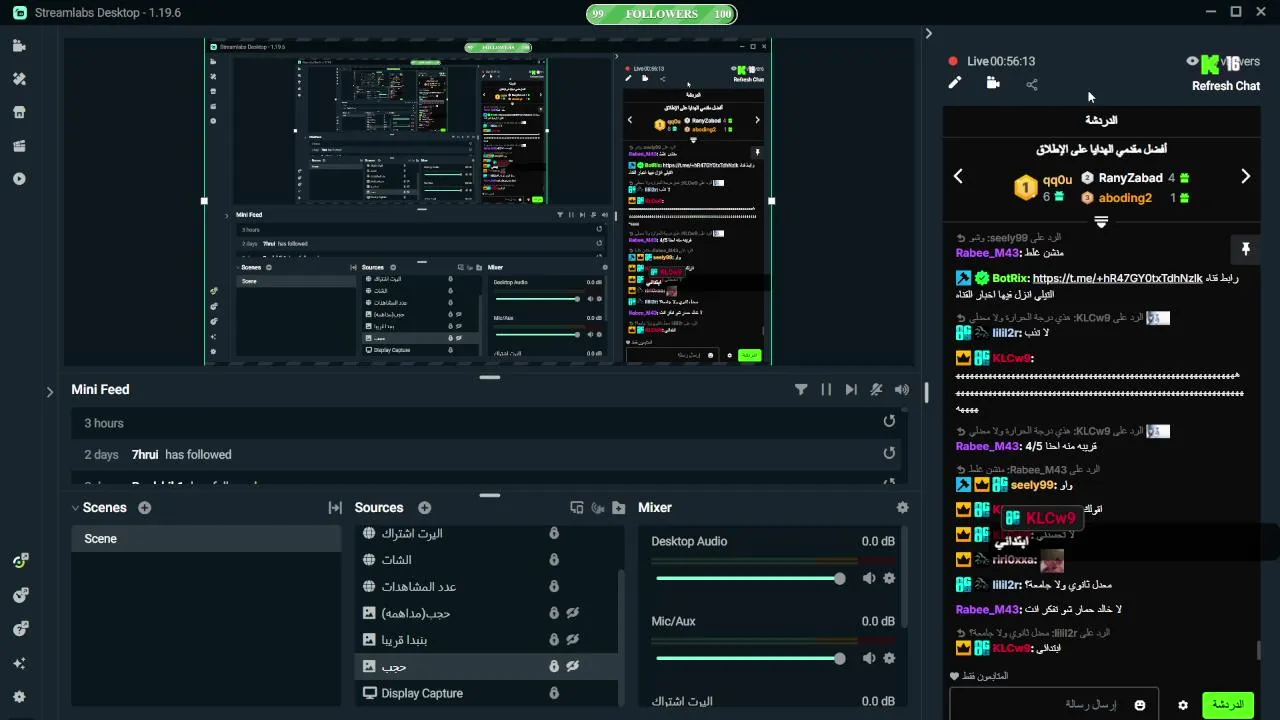This screenshot has width=1280, height=720.
Task: Add a new source with plus icon
Action: 424,508
